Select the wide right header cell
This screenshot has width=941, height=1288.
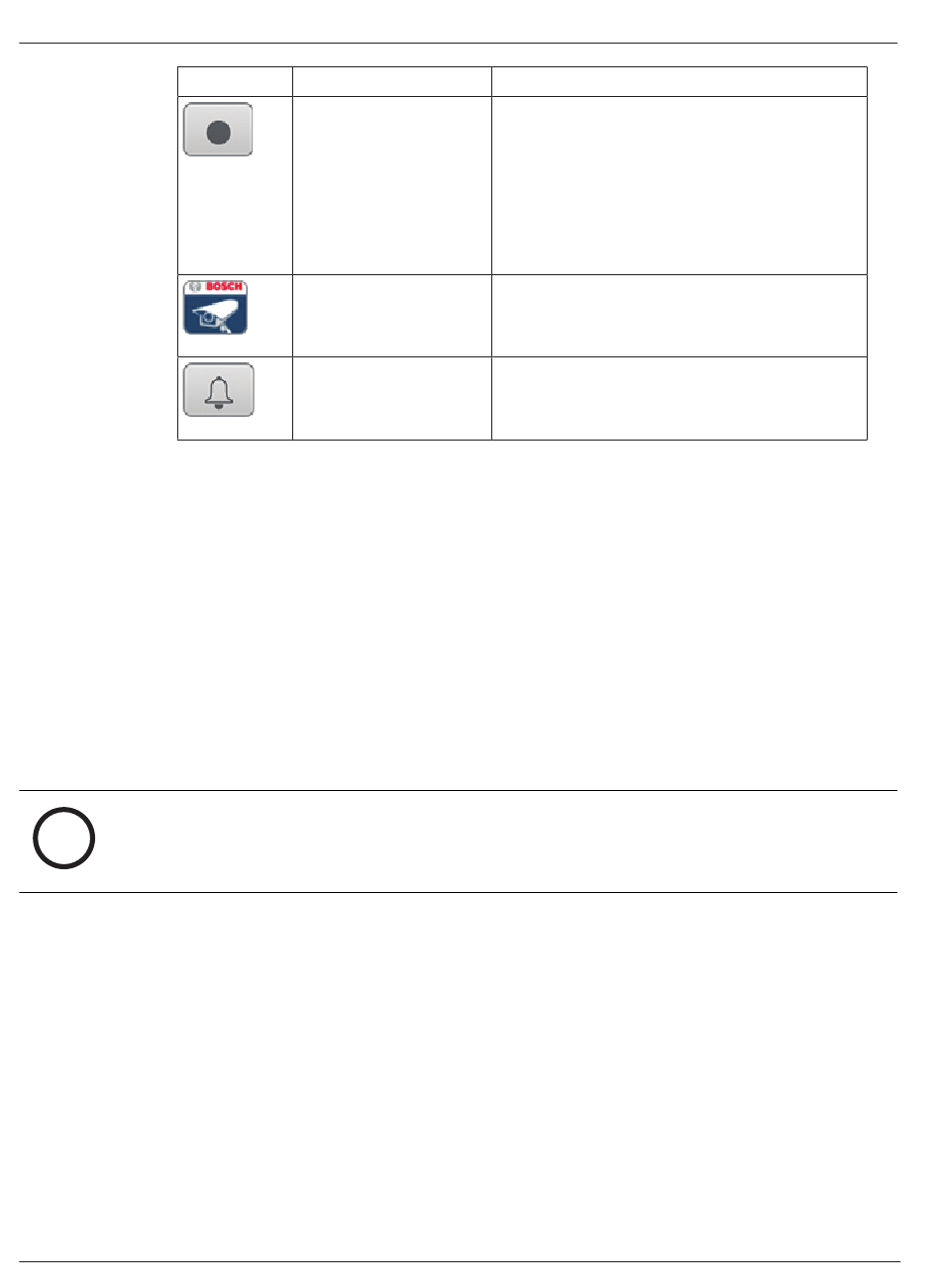[x=680, y=81]
